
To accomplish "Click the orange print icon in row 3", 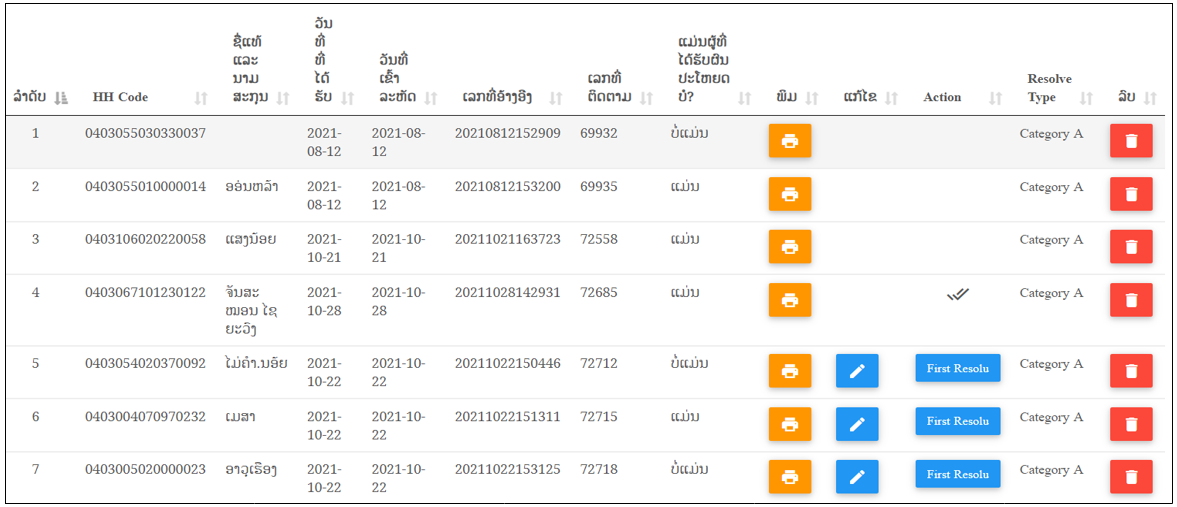I will pyautogui.click(x=790, y=246).
